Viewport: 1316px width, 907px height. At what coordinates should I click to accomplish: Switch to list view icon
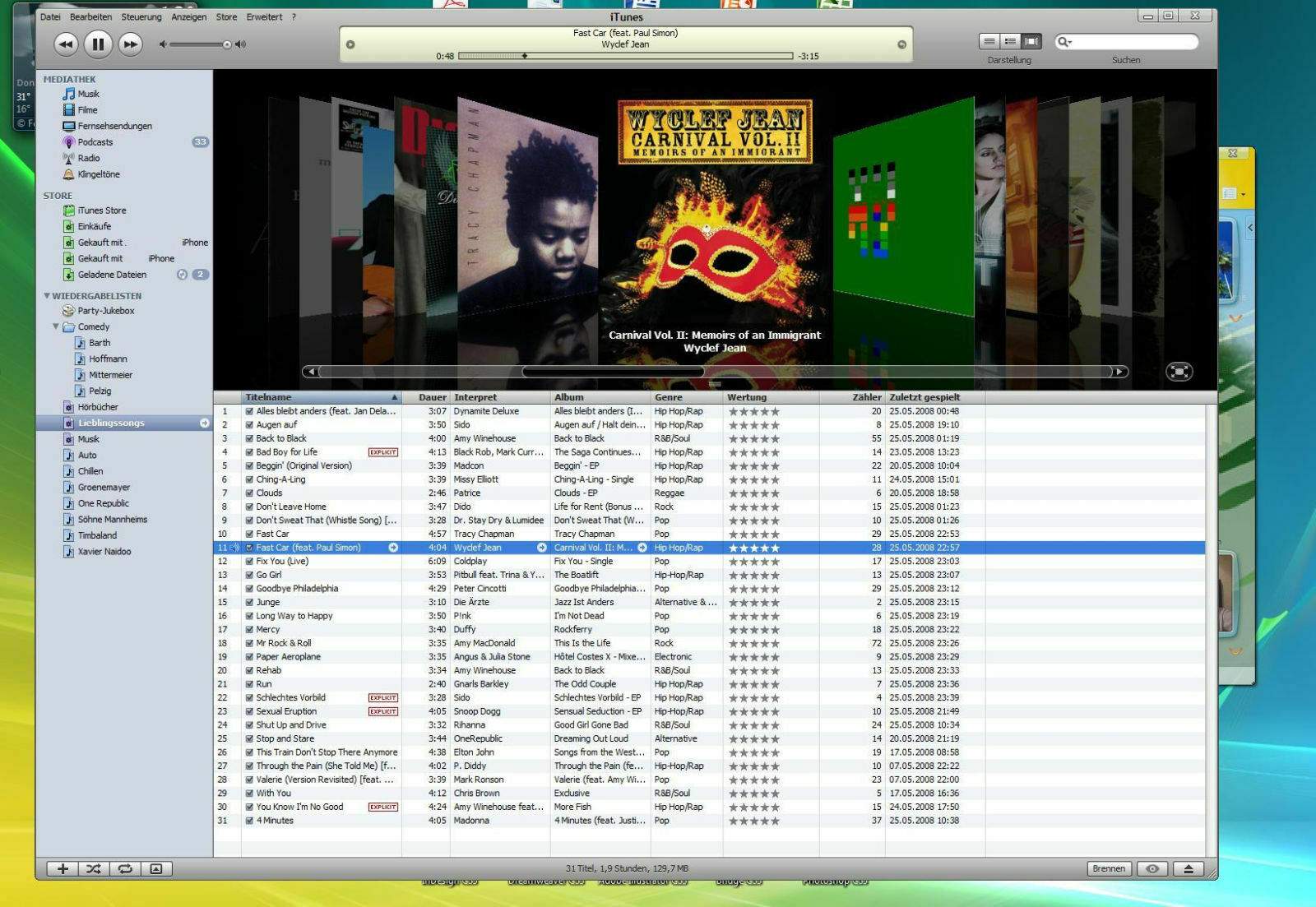[x=989, y=41]
